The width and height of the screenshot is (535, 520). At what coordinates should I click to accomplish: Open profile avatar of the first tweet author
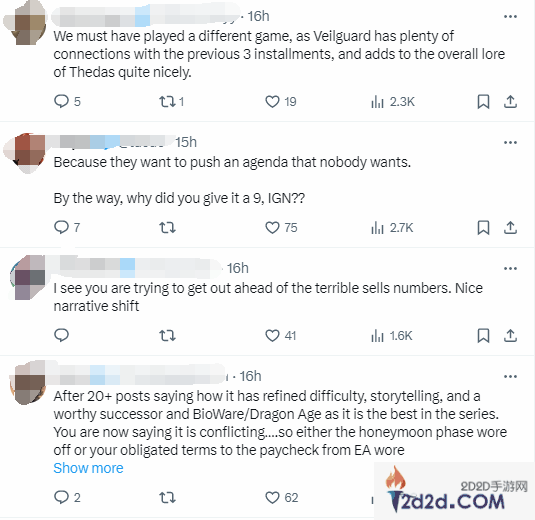(26, 23)
